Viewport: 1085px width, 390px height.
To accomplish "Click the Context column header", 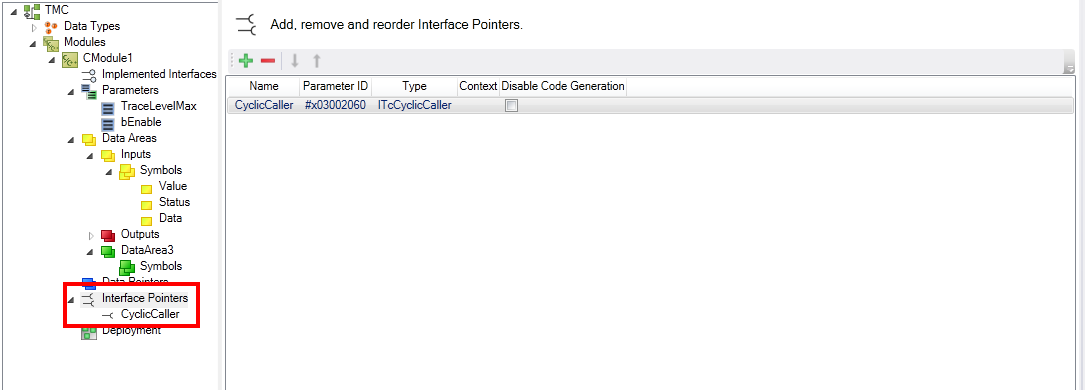I will point(478,86).
